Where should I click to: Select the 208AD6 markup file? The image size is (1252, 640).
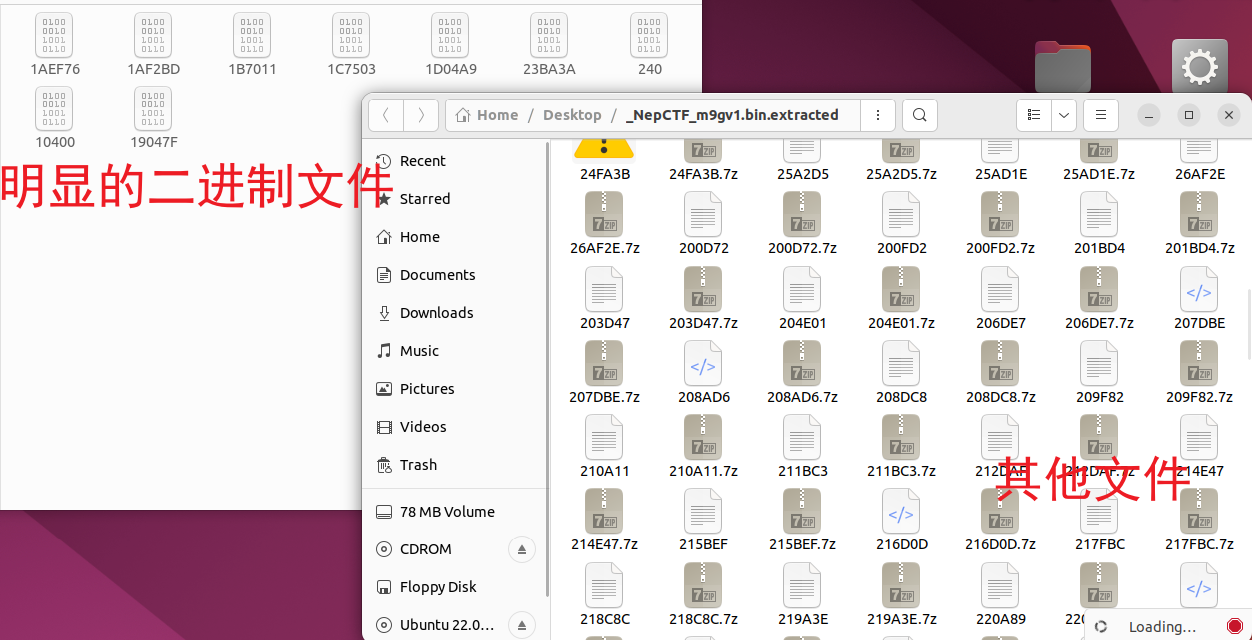tap(703, 372)
